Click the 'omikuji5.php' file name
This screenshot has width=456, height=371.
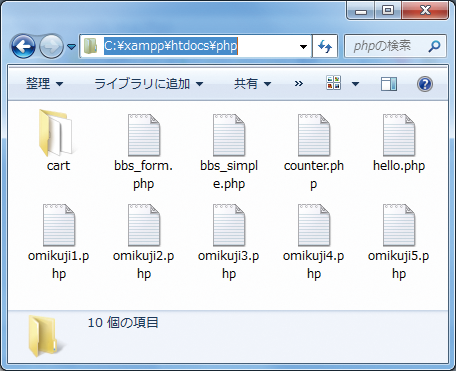(399, 265)
